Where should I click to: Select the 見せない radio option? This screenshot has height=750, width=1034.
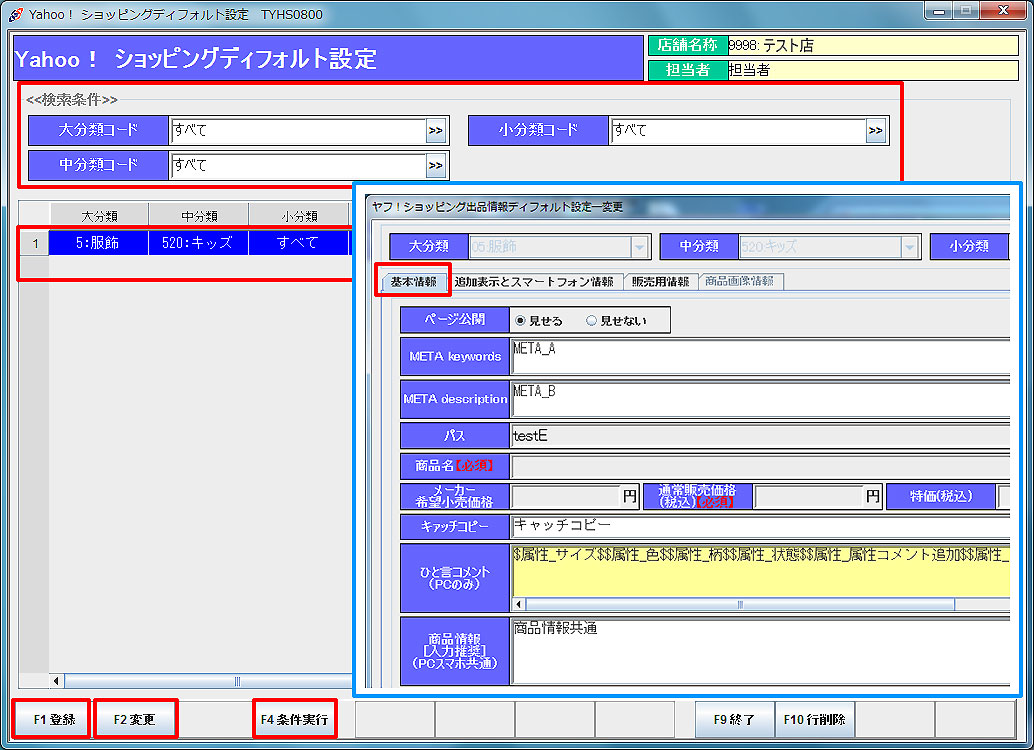click(x=592, y=321)
